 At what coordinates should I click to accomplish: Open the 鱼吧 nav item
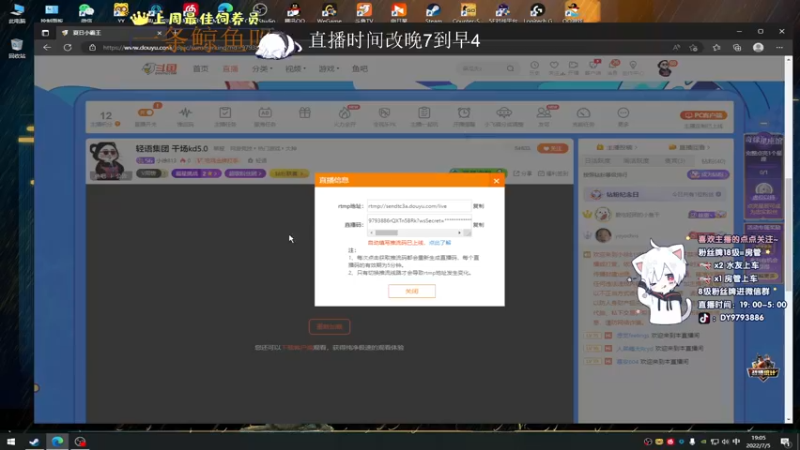pyautogui.click(x=360, y=69)
